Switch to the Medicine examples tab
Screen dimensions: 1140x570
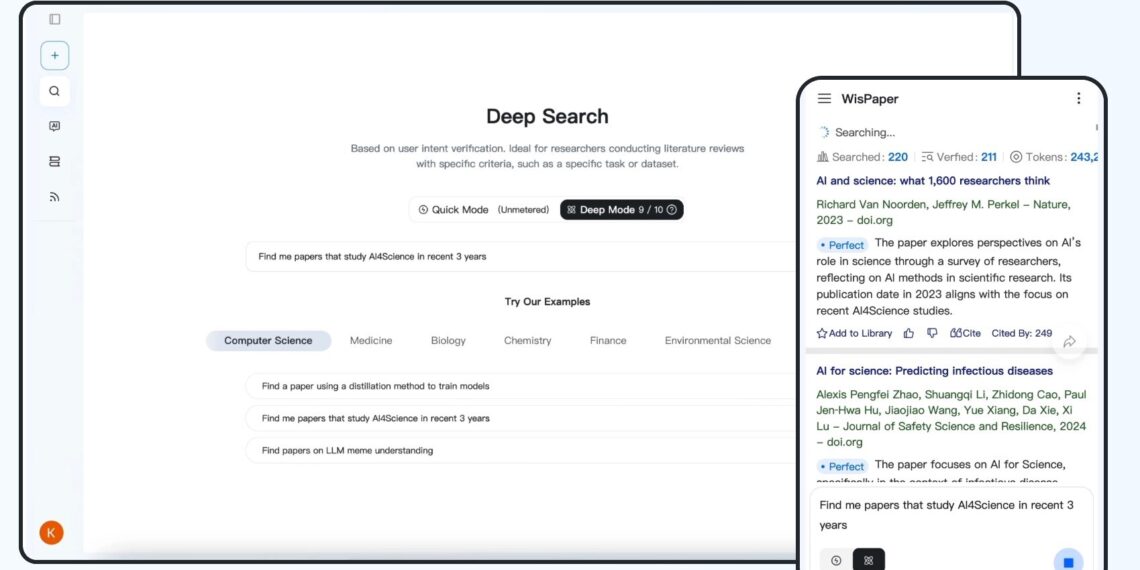point(371,340)
